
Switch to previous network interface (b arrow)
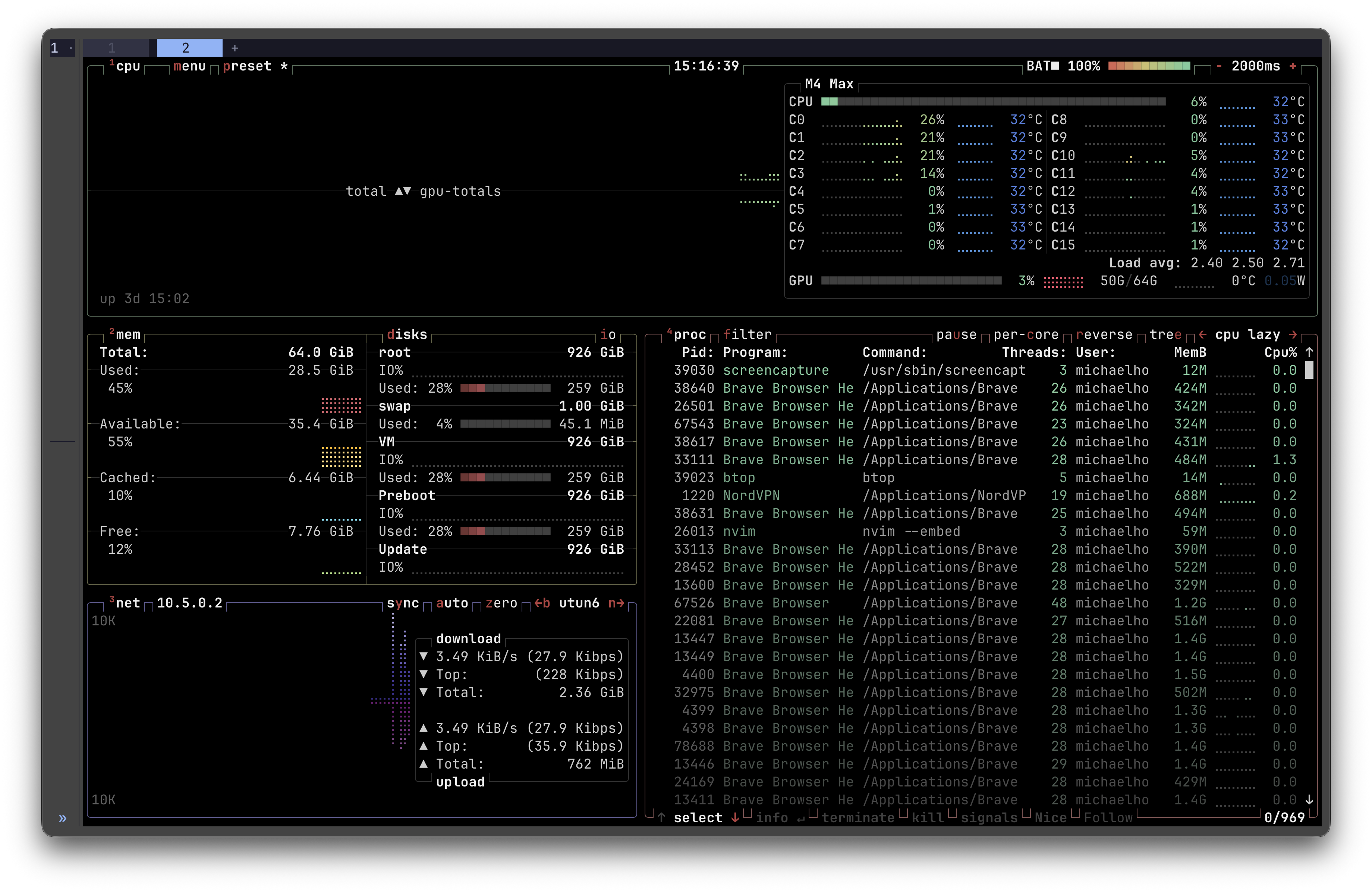point(542,603)
